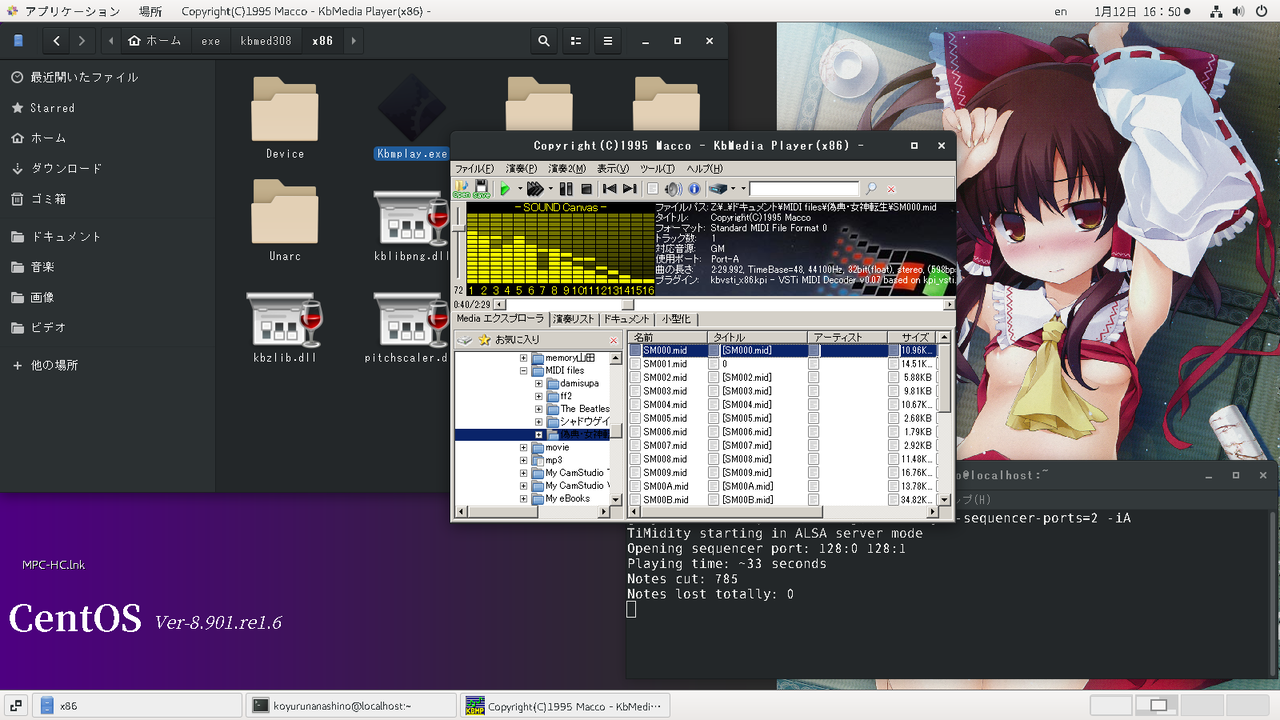
Task: Sort the file list by サイズ column header
Action: (x=915, y=338)
